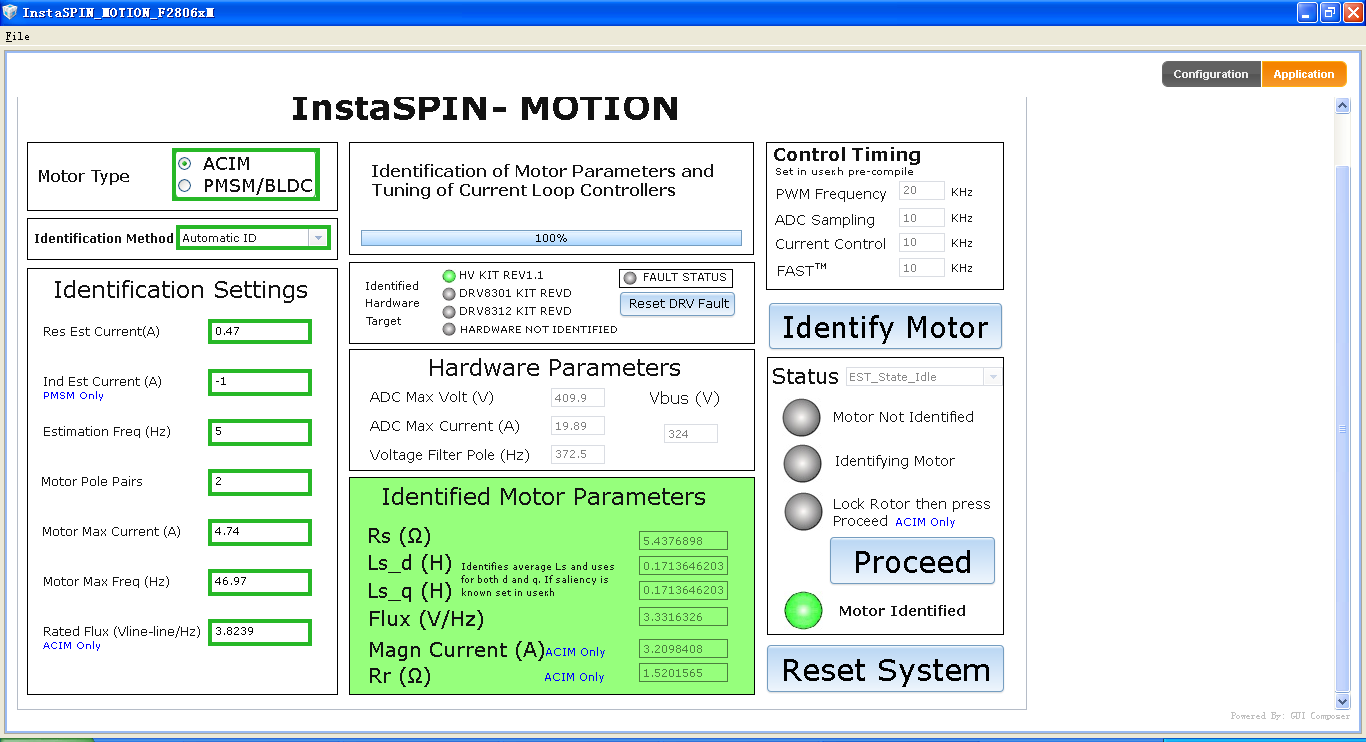Screen dimensions: 1366x742
Task: Click the Ls_q identified value field
Action: (683, 591)
